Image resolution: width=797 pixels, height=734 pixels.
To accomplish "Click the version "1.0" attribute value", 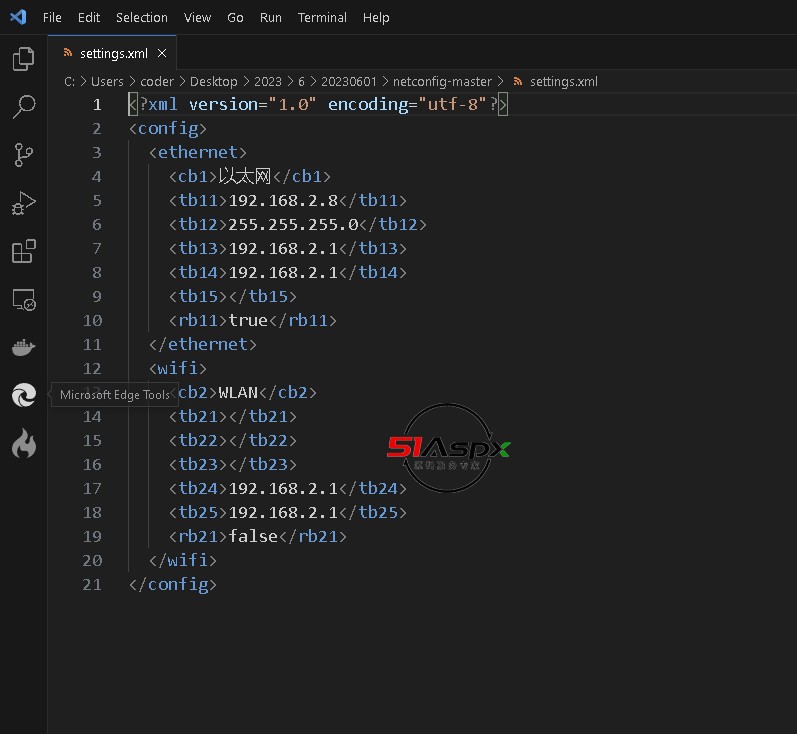I will (x=292, y=105).
